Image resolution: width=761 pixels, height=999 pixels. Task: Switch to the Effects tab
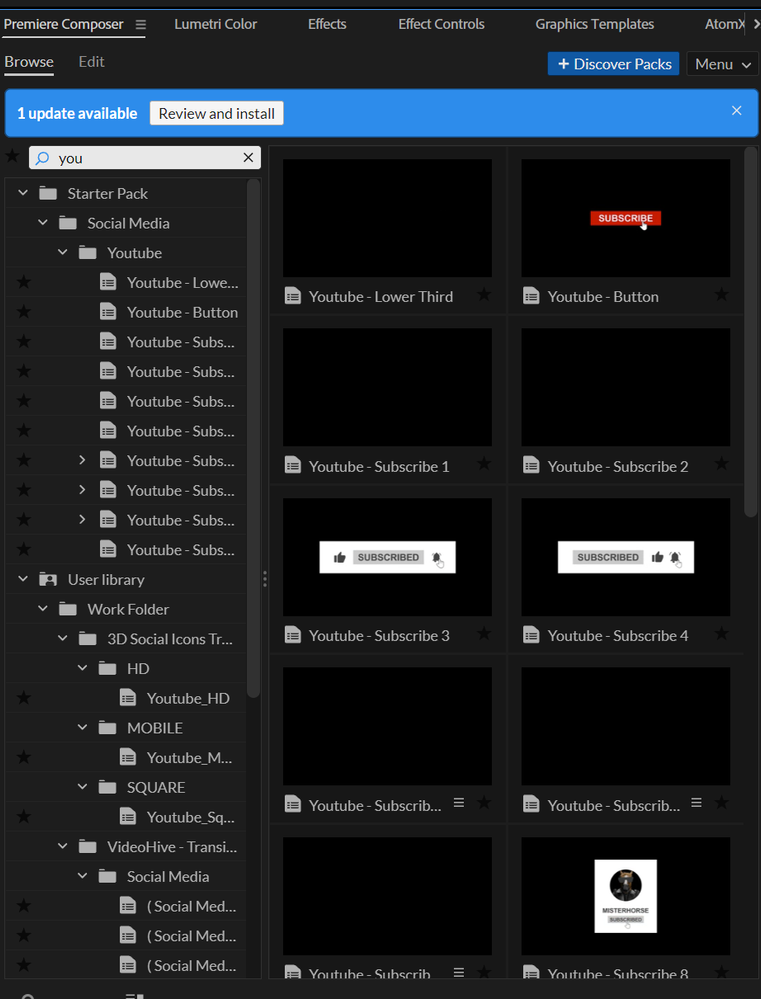(327, 24)
